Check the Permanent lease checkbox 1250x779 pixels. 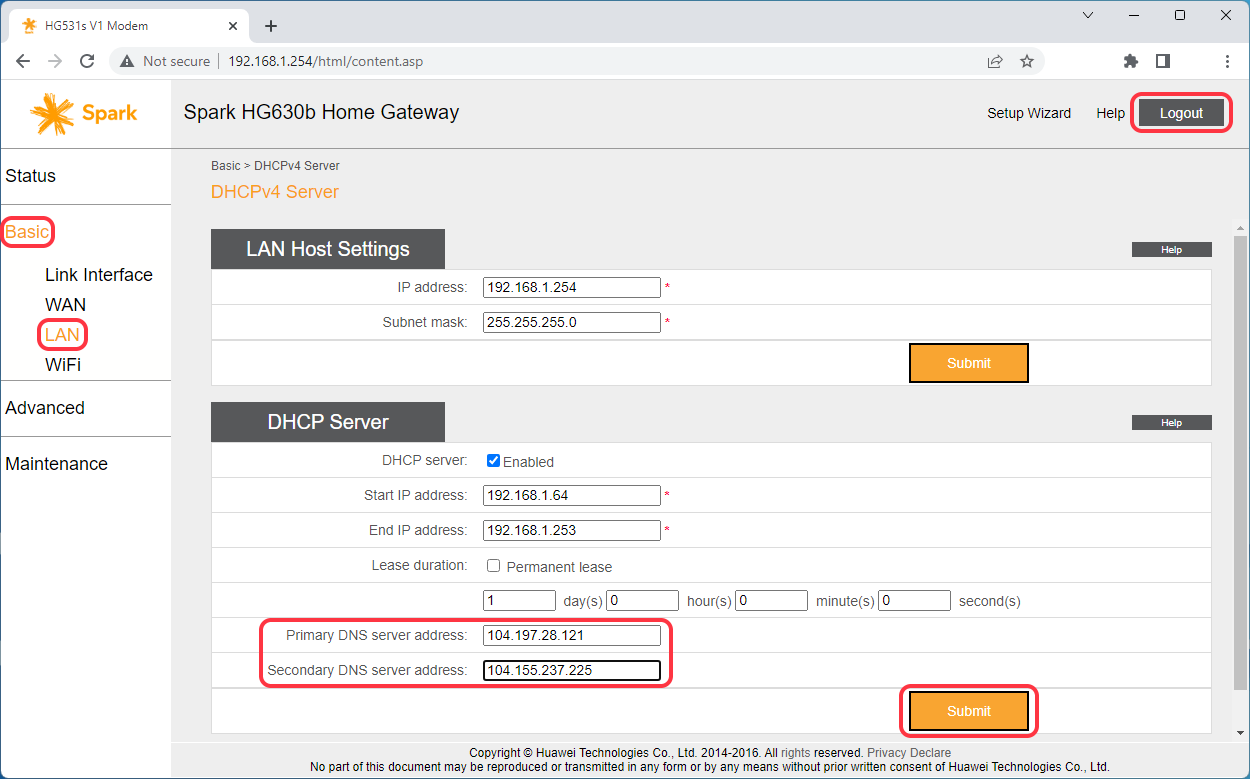[493, 565]
